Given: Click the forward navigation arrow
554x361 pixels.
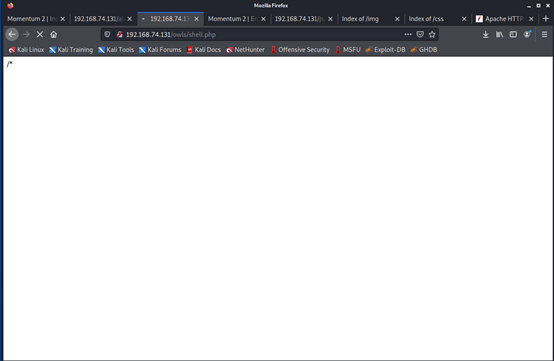Looking at the screenshot, I should (x=26, y=34).
